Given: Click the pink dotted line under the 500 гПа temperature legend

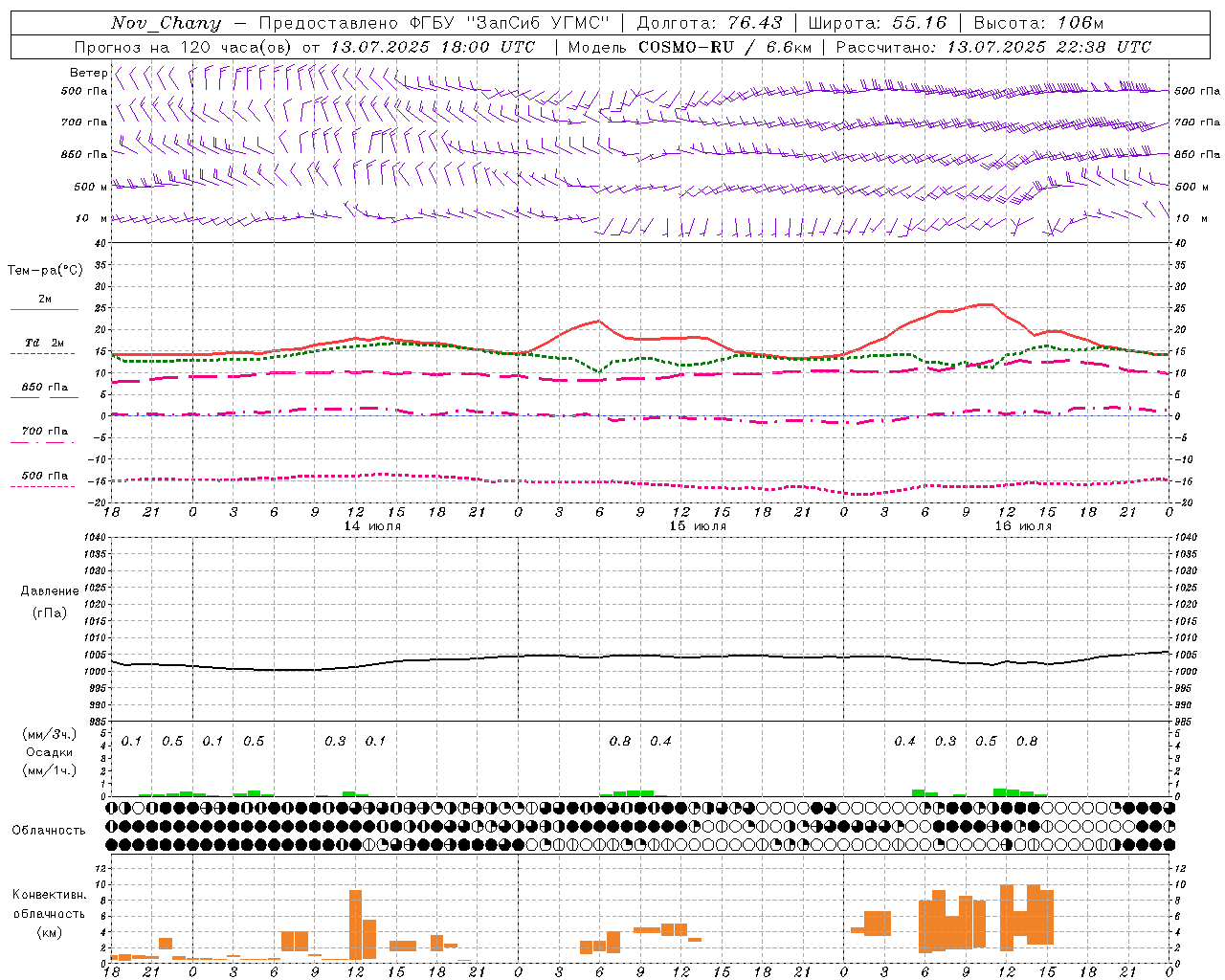Looking at the screenshot, I should (x=42, y=486).
